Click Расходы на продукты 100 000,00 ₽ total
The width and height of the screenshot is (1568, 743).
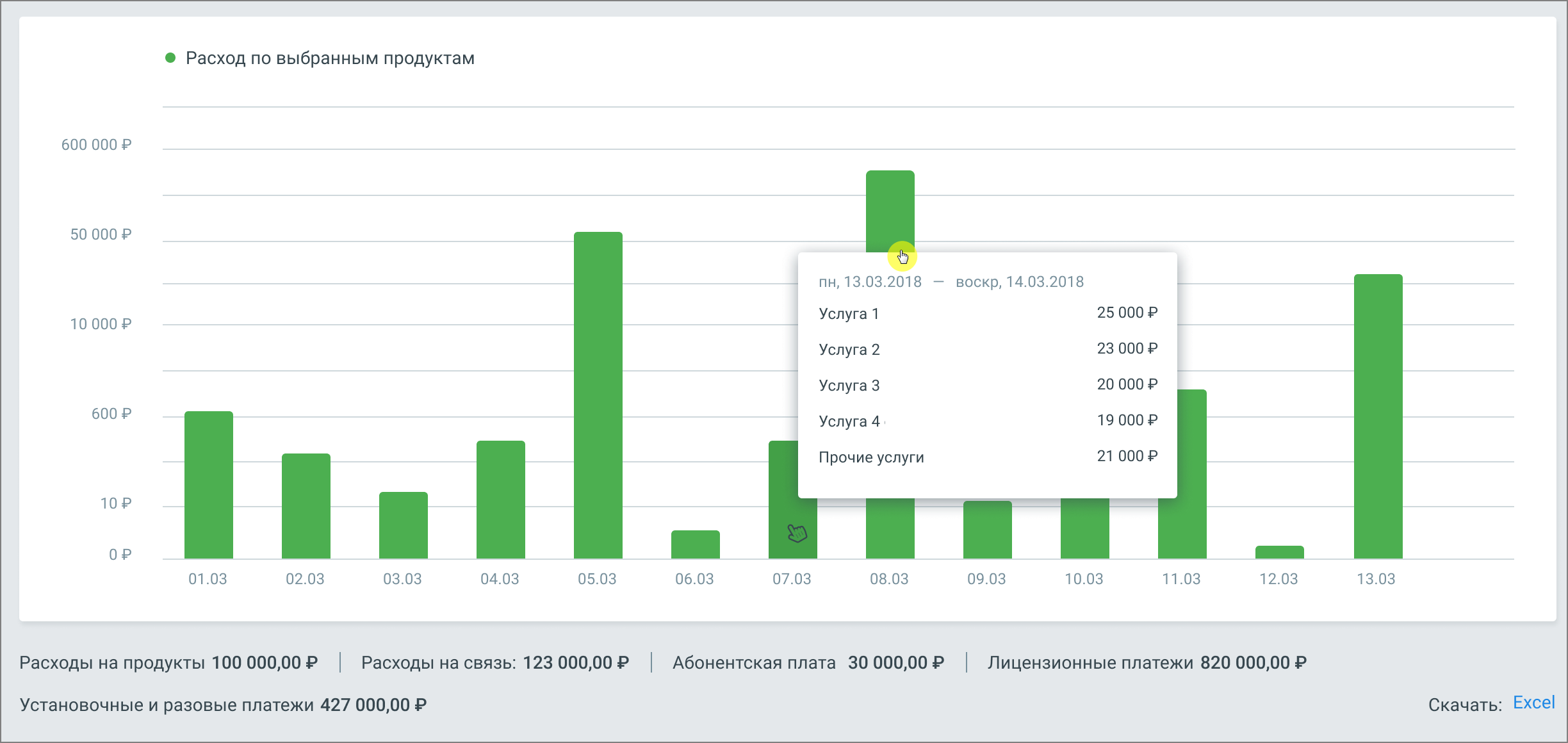(x=168, y=662)
